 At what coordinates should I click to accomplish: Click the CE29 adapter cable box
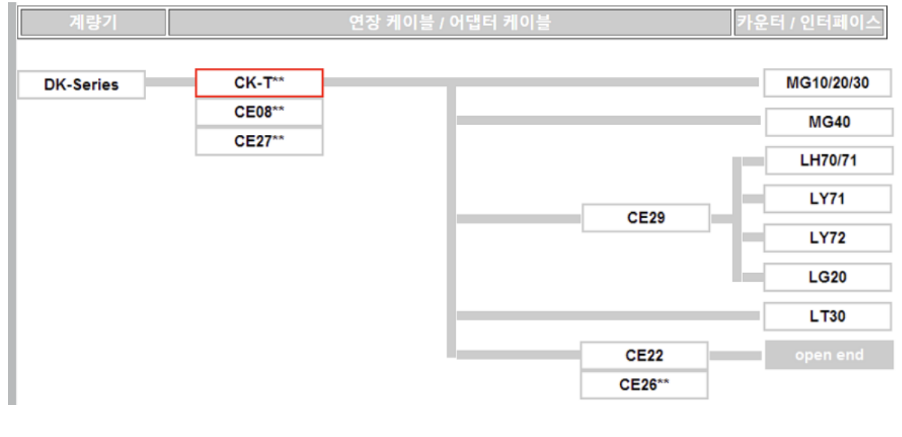[x=646, y=218]
